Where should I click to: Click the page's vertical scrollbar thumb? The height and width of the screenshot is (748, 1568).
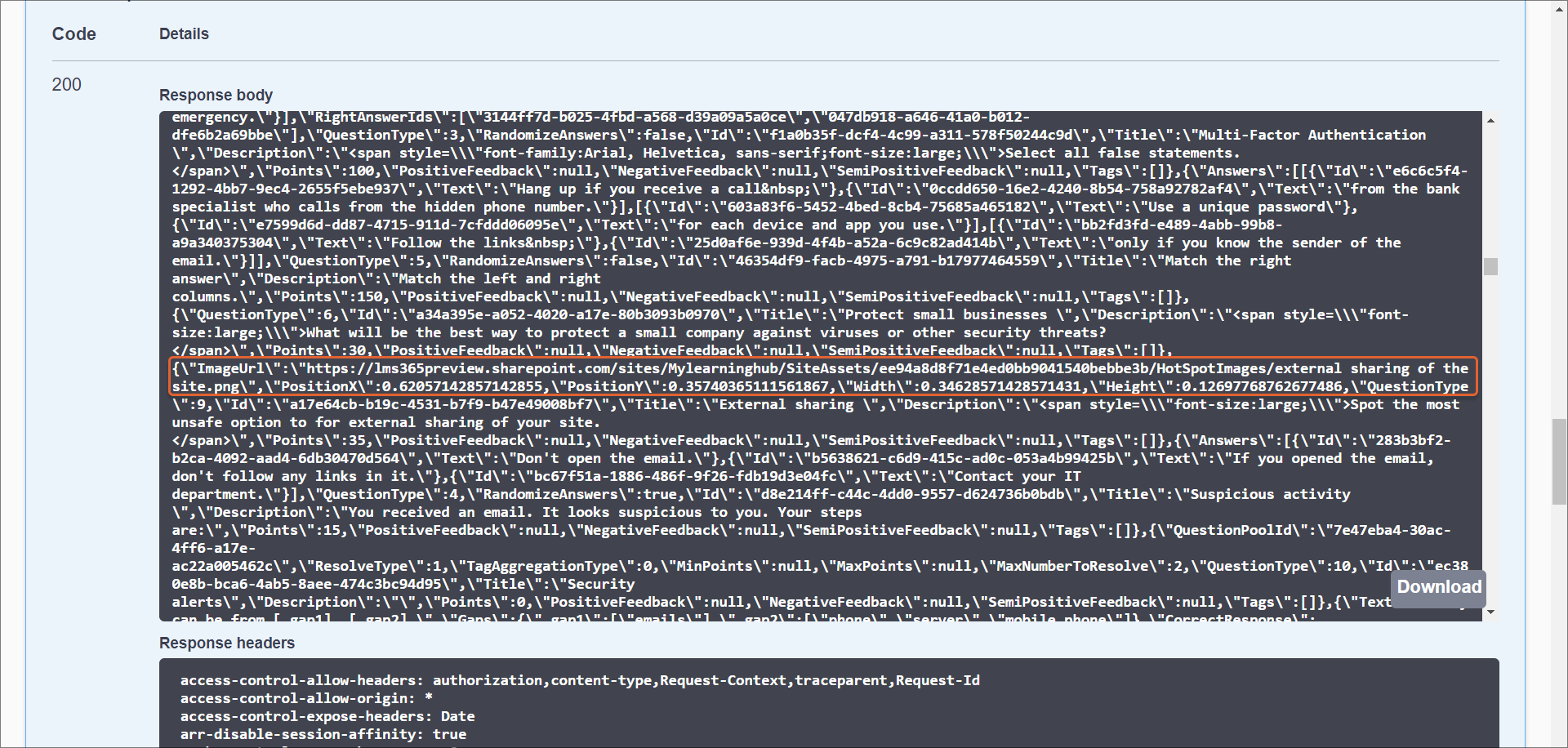tap(1559, 461)
